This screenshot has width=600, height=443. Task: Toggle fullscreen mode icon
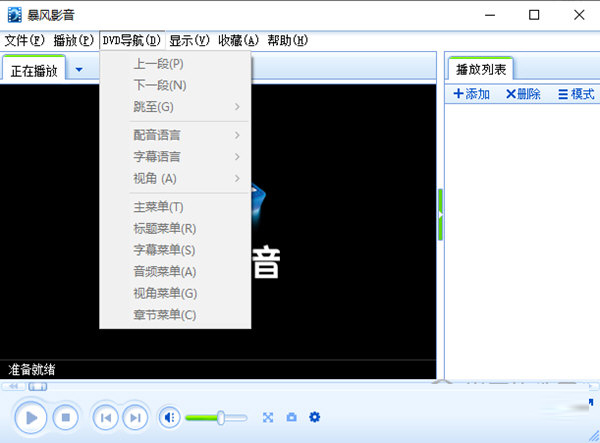click(268, 417)
